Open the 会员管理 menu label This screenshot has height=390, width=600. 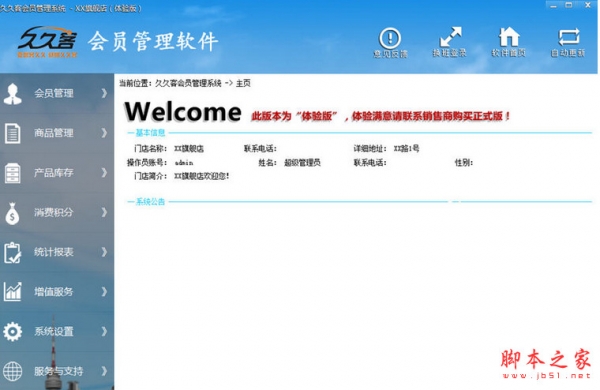54,93
